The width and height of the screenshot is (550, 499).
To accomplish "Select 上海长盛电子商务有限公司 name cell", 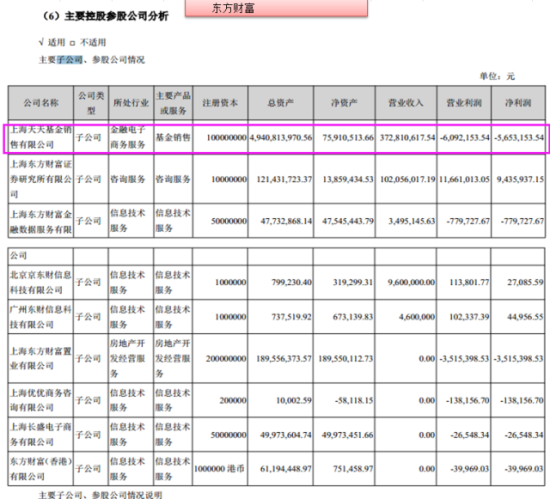I will 41,434.
